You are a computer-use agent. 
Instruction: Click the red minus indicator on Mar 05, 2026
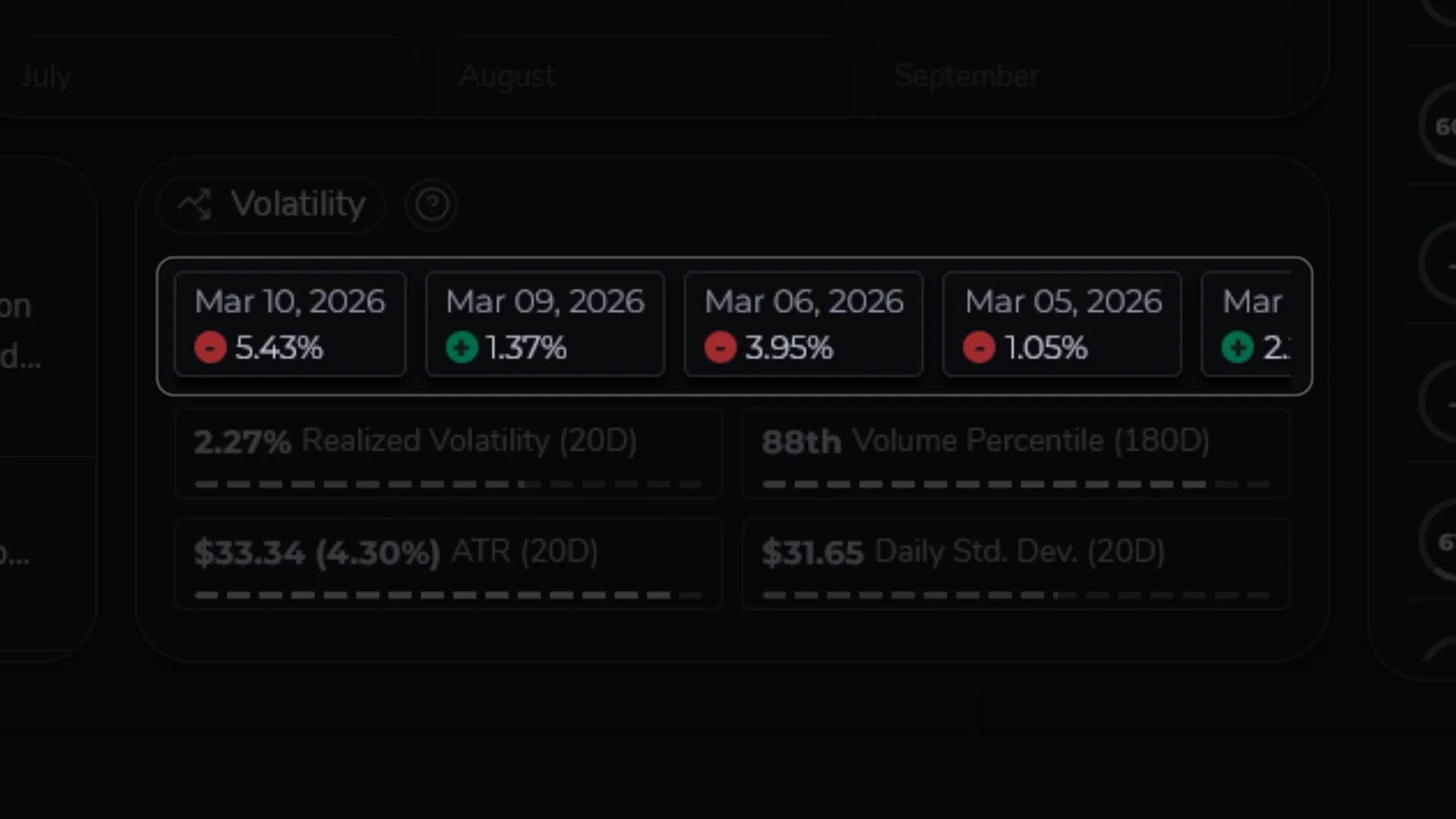pyautogui.click(x=979, y=347)
